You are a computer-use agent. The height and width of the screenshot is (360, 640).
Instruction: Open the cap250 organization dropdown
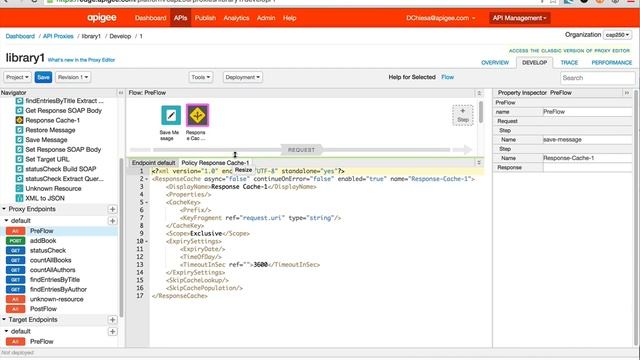point(618,35)
